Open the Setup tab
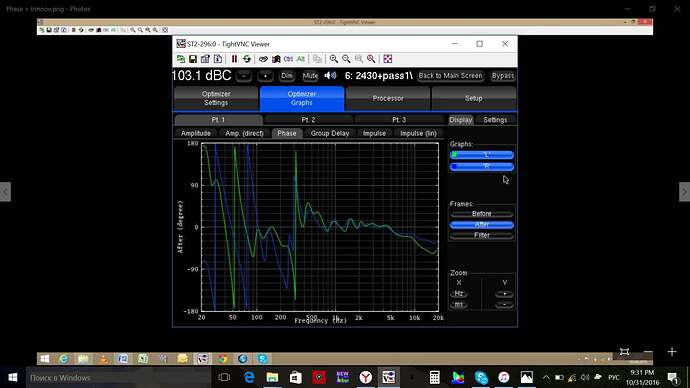 (473, 98)
